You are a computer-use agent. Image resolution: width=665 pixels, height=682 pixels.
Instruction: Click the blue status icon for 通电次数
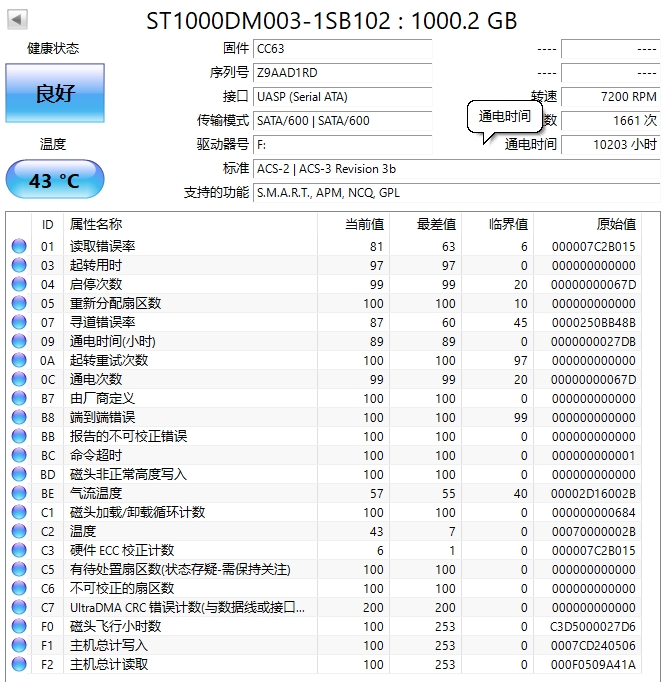click(19, 379)
